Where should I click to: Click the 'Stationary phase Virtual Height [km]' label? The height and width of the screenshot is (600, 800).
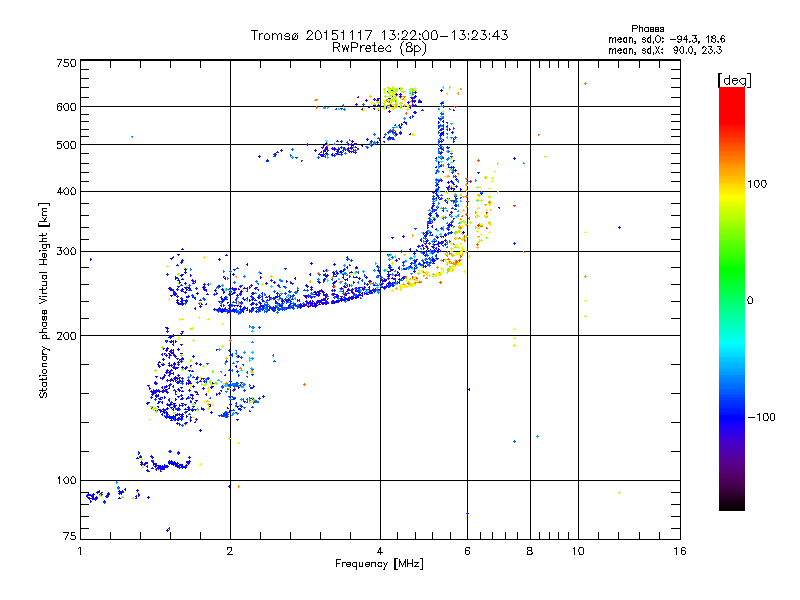(x=44, y=300)
